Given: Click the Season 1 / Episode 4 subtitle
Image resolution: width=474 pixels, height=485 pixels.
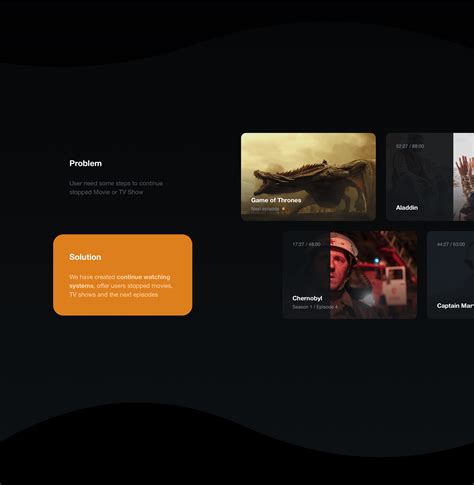Looking at the screenshot, I should click(x=315, y=307).
